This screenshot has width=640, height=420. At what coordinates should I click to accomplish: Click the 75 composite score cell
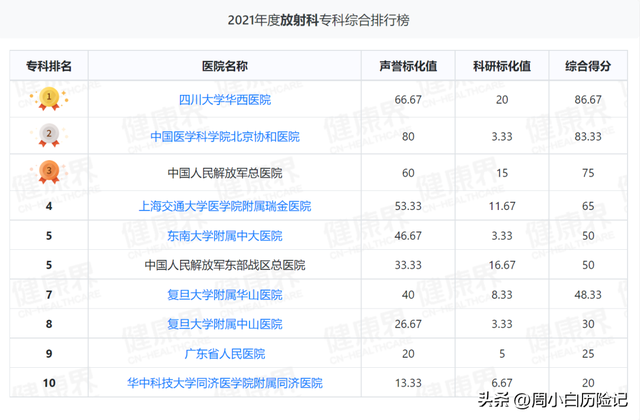(x=588, y=173)
